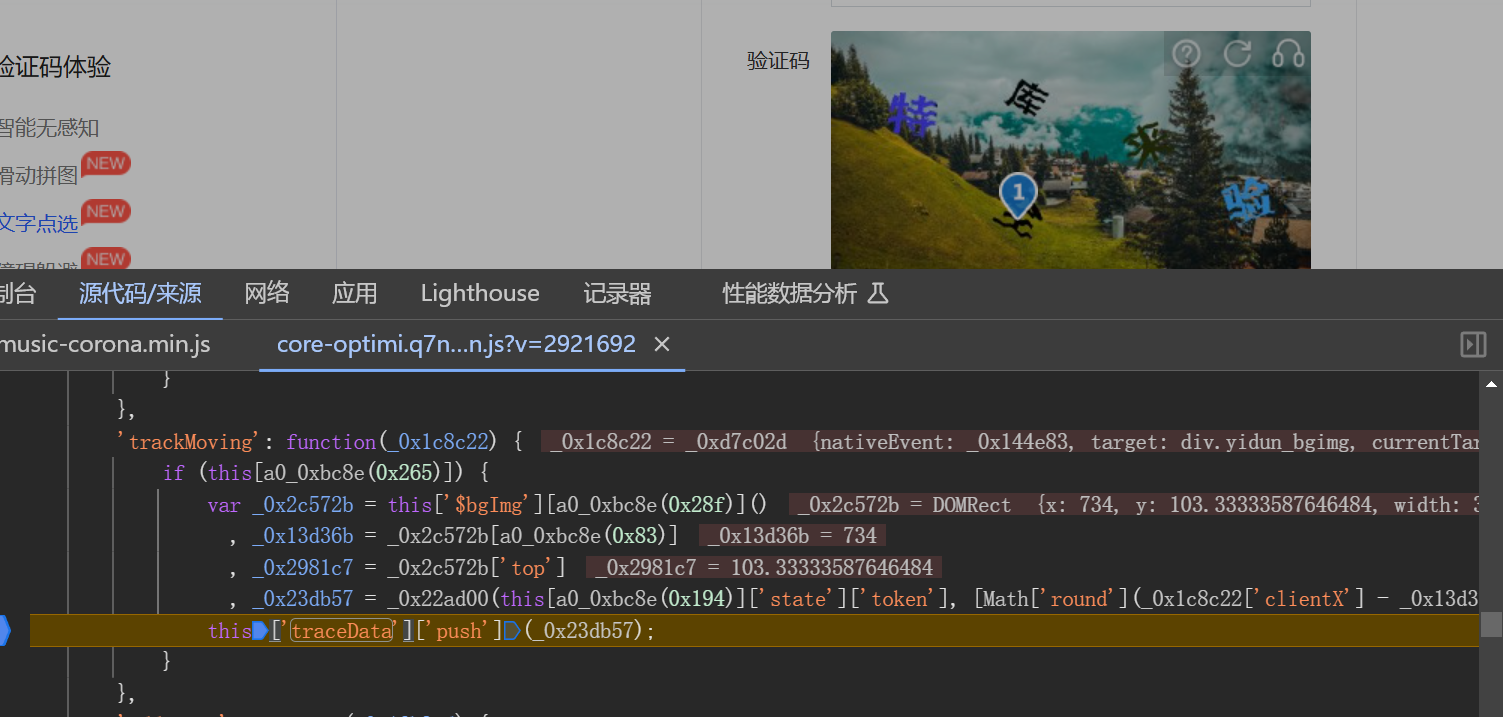Screen dimensions: 1503x717
Task: Switch to the 应用 (Application) tab
Action: click(354, 293)
